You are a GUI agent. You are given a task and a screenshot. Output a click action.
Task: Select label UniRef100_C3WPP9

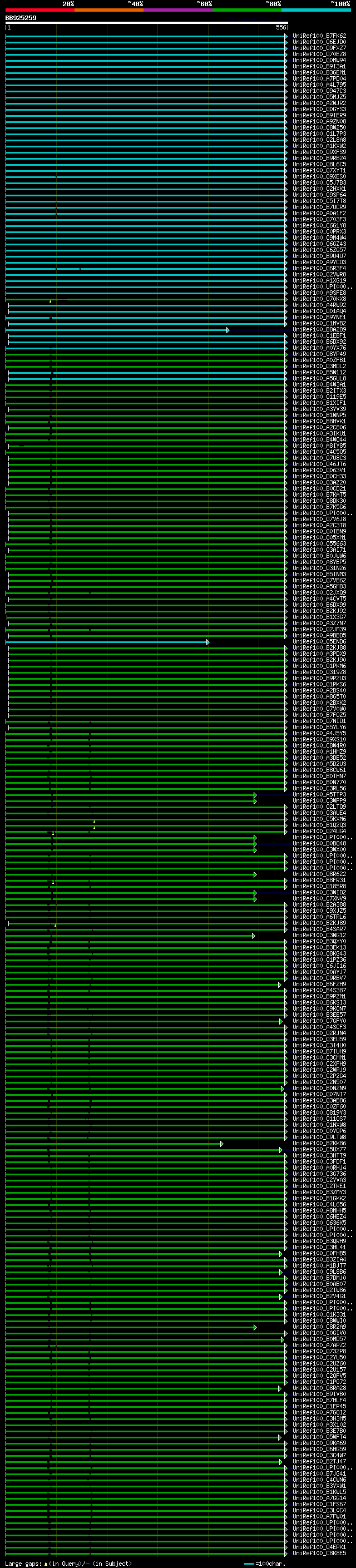point(319,800)
